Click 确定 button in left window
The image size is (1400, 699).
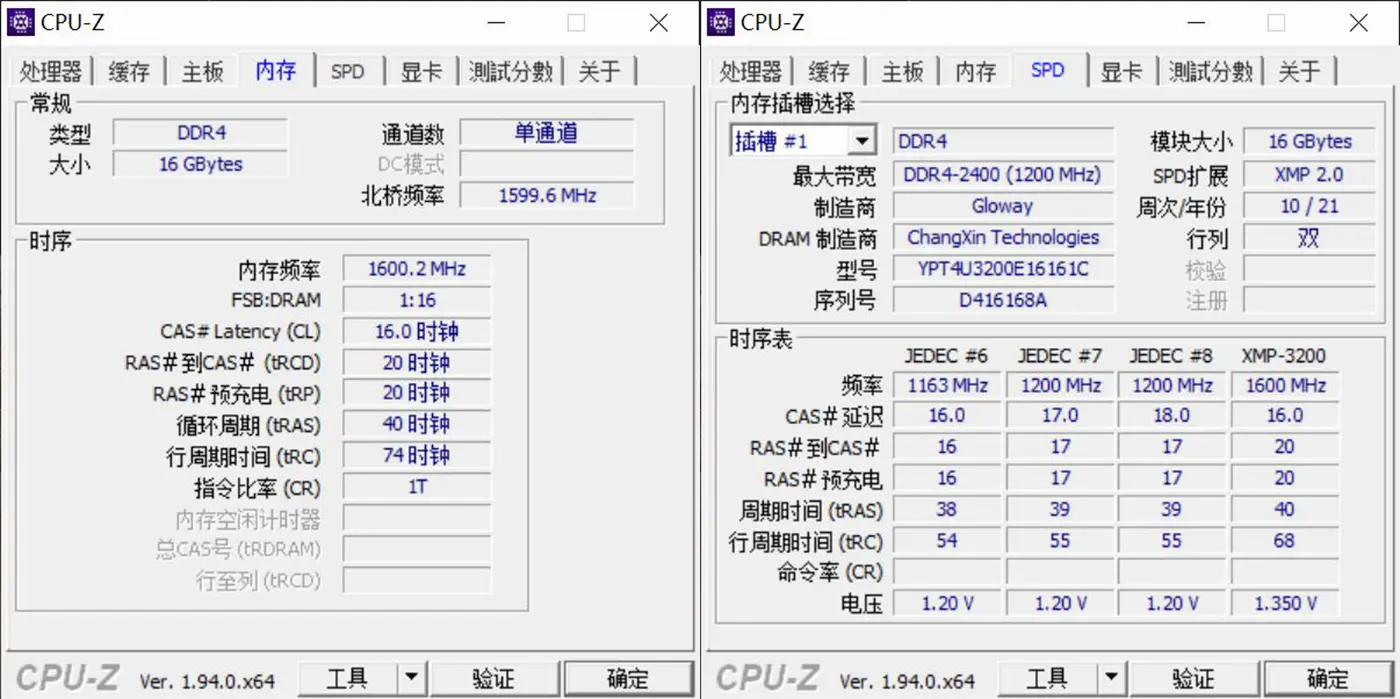(628, 680)
